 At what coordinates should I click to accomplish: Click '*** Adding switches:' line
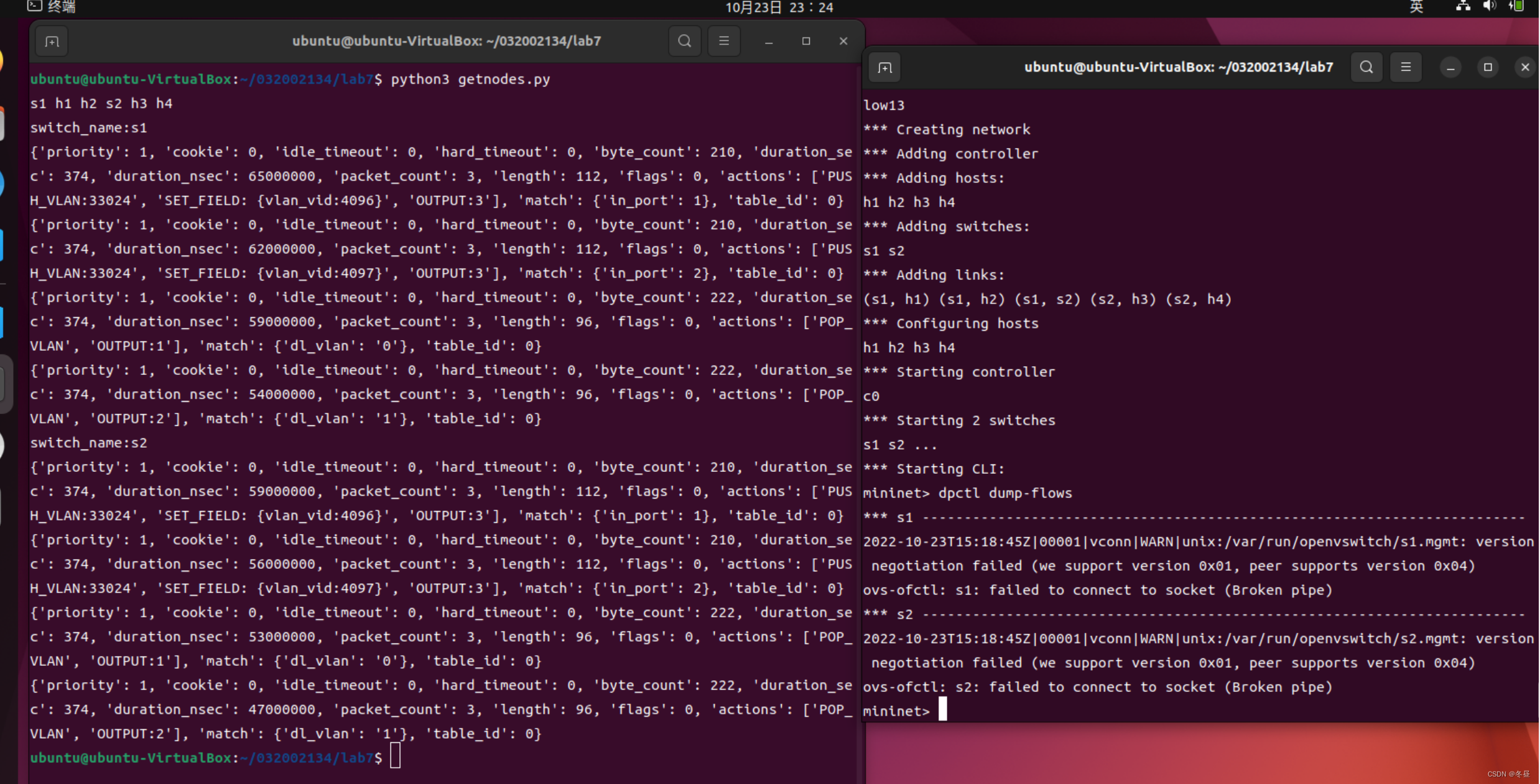(x=946, y=227)
